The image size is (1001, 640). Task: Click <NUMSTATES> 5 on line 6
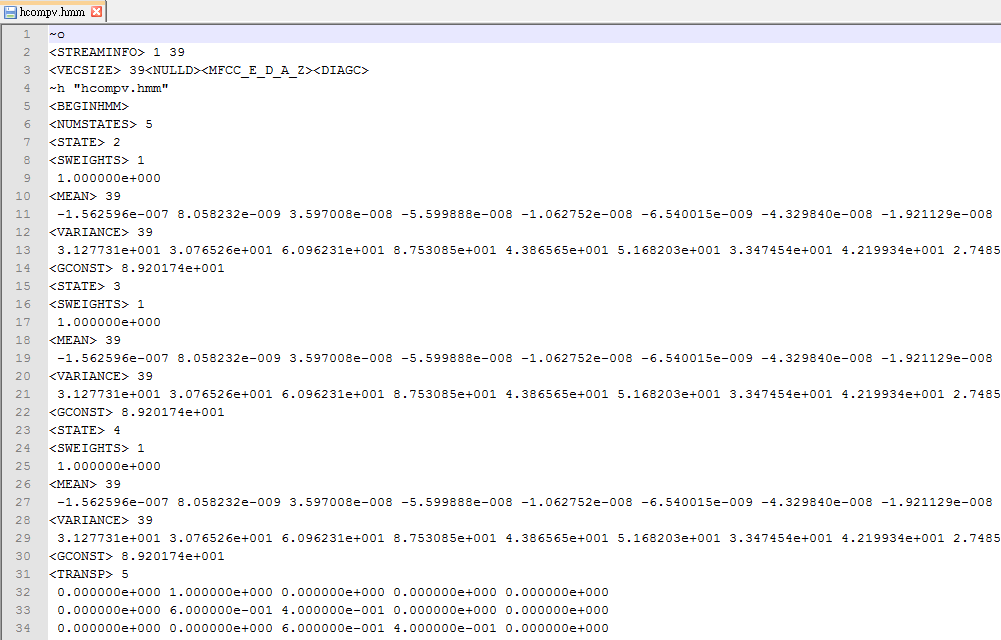point(101,124)
